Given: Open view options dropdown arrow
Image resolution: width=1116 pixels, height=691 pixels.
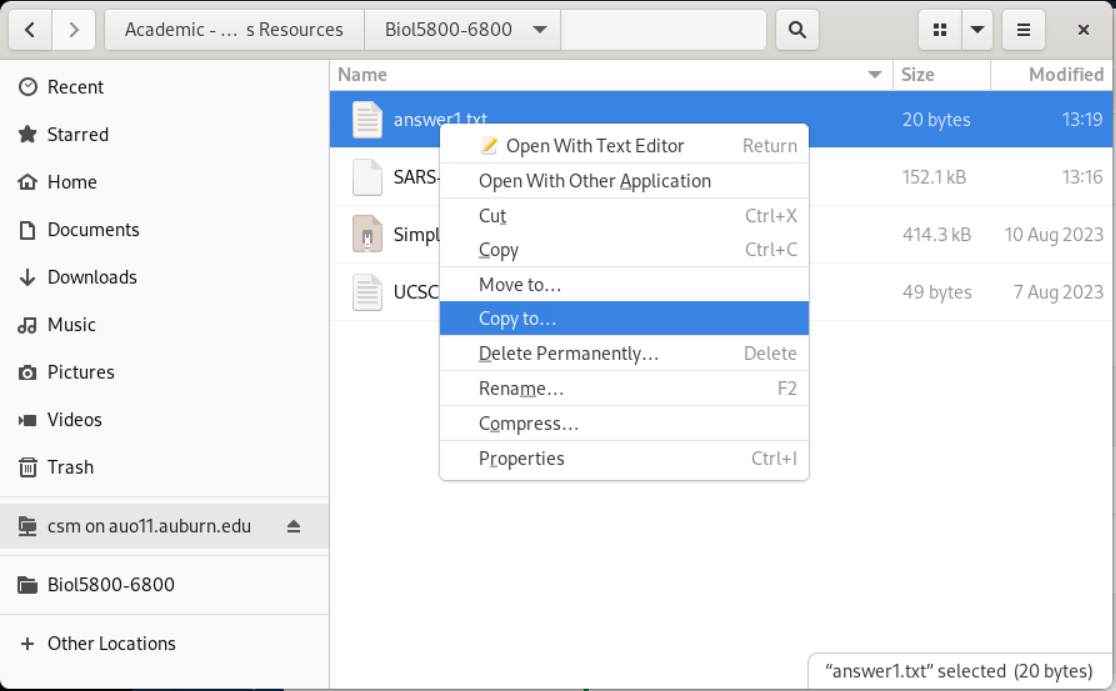Looking at the screenshot, I should (977, 30).
